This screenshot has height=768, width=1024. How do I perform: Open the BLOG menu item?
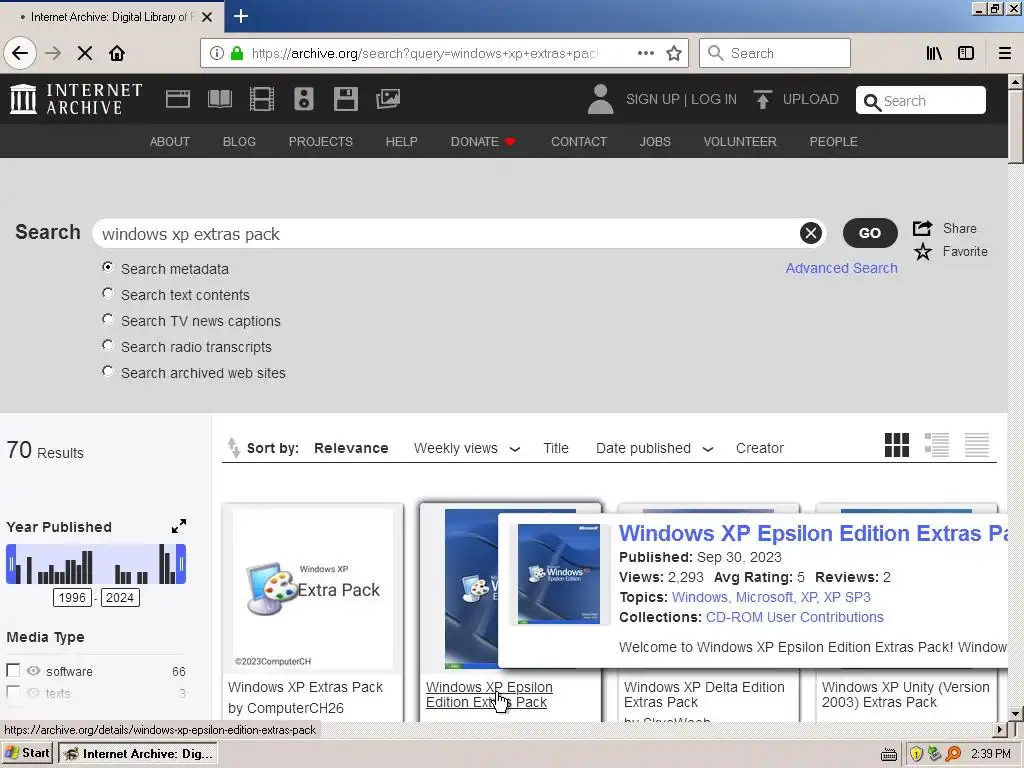pos(239,142)
